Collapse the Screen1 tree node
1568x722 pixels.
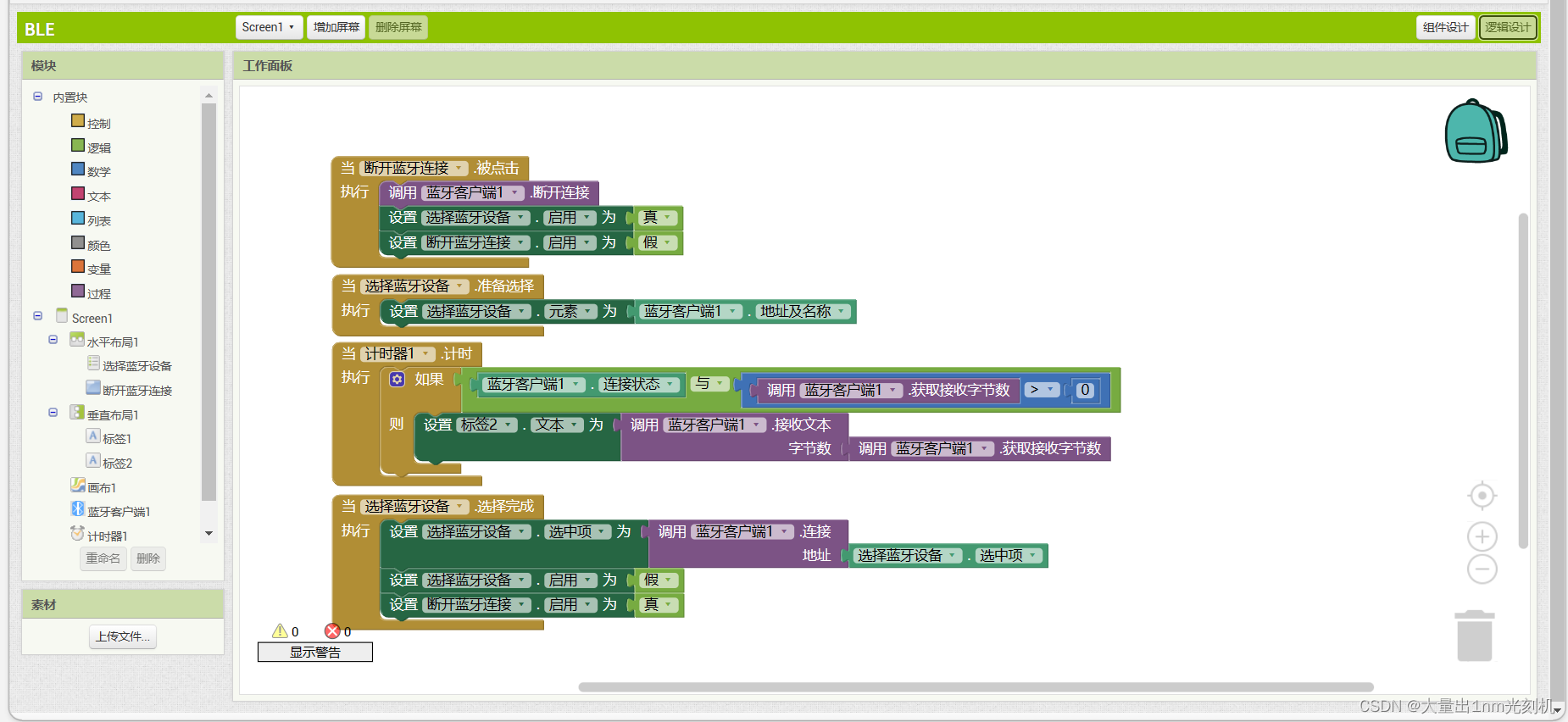coord(37,316)
